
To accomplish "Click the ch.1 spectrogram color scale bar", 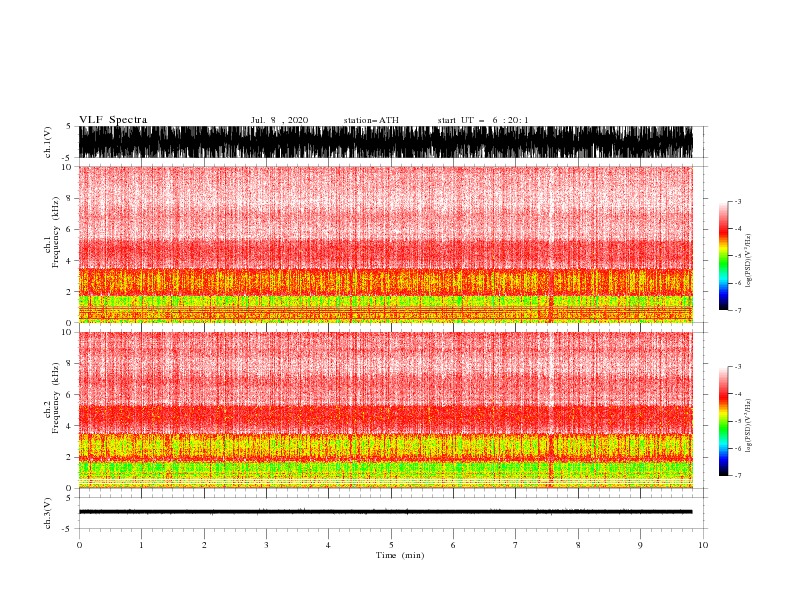I will (724, 256).
